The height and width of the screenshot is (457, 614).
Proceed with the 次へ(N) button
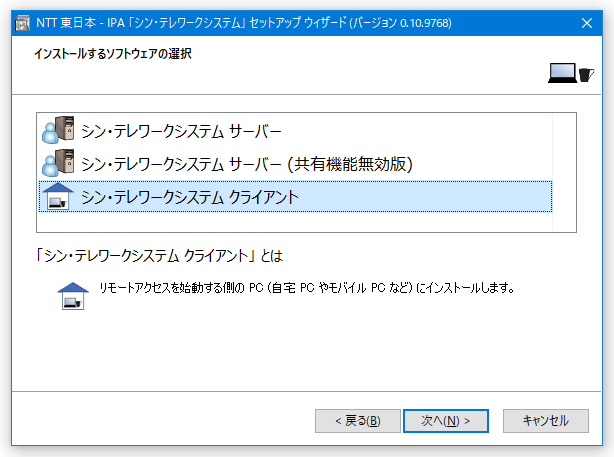coord(446,421)
